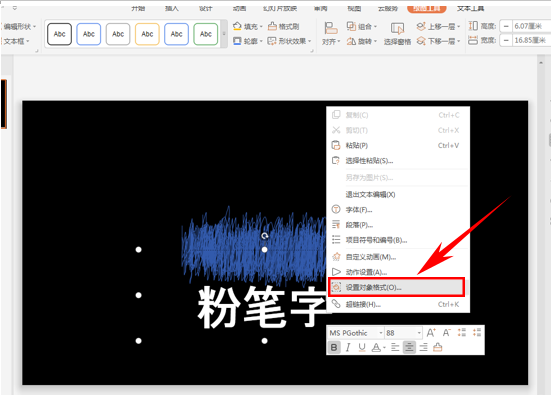Toggle Underline in the mini toolbar
The image size is (551, 395).
(362, 348)
